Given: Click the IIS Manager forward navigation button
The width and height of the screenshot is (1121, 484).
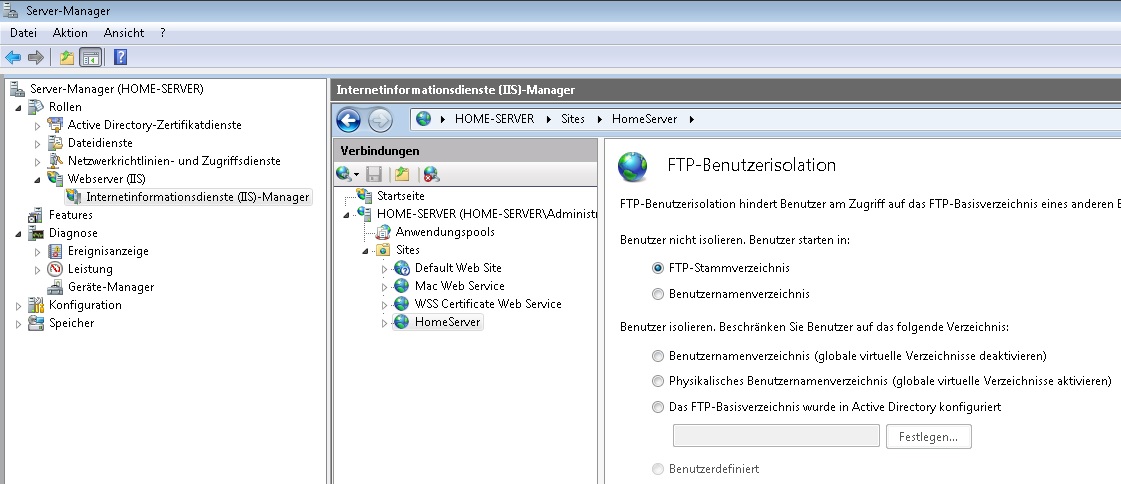Looking at the screenshot, I should tap(380, 119).
